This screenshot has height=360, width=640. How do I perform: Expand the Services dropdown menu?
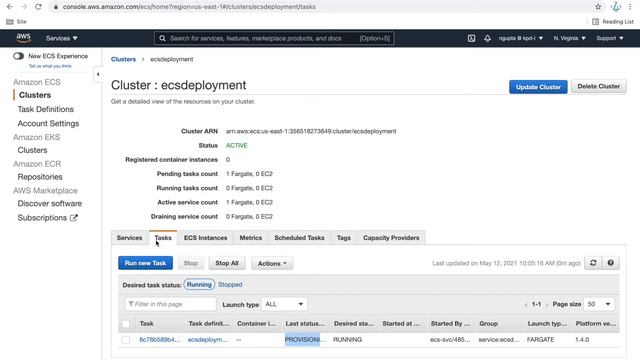click(62, 38)
